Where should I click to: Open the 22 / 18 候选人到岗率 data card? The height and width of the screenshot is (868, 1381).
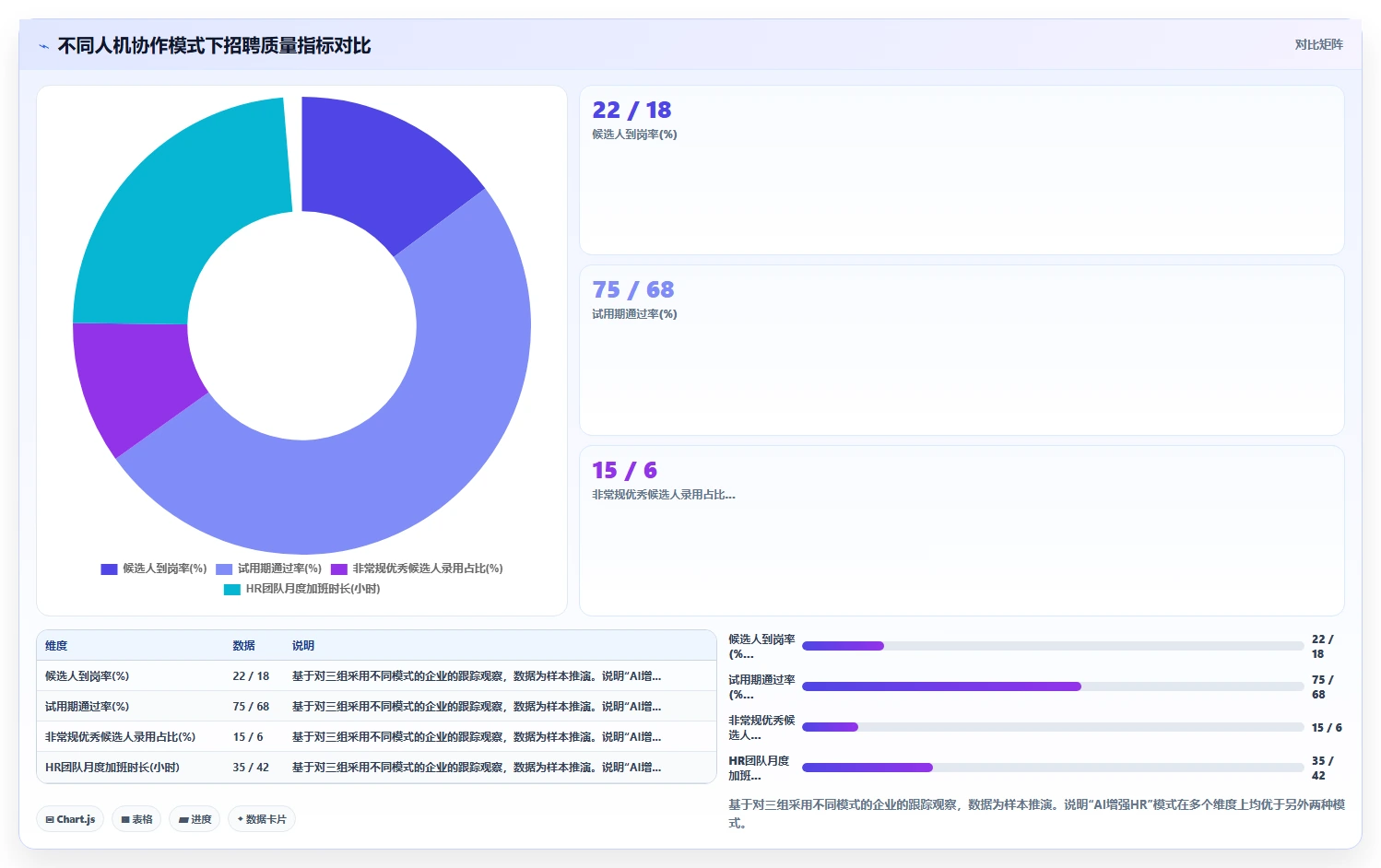962,170
